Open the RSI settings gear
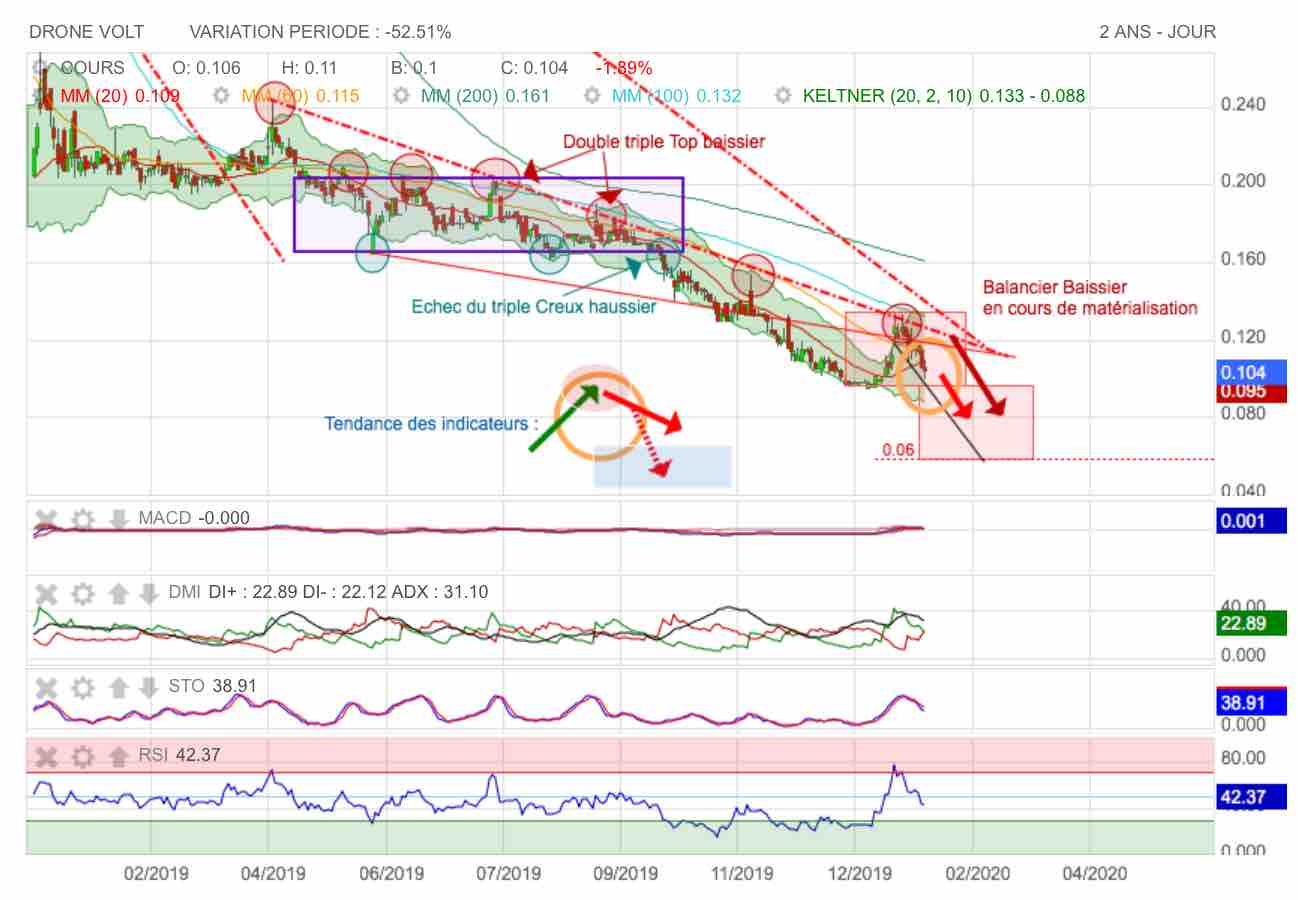This screenshot has height=900, width=1298. pos(83,756)
